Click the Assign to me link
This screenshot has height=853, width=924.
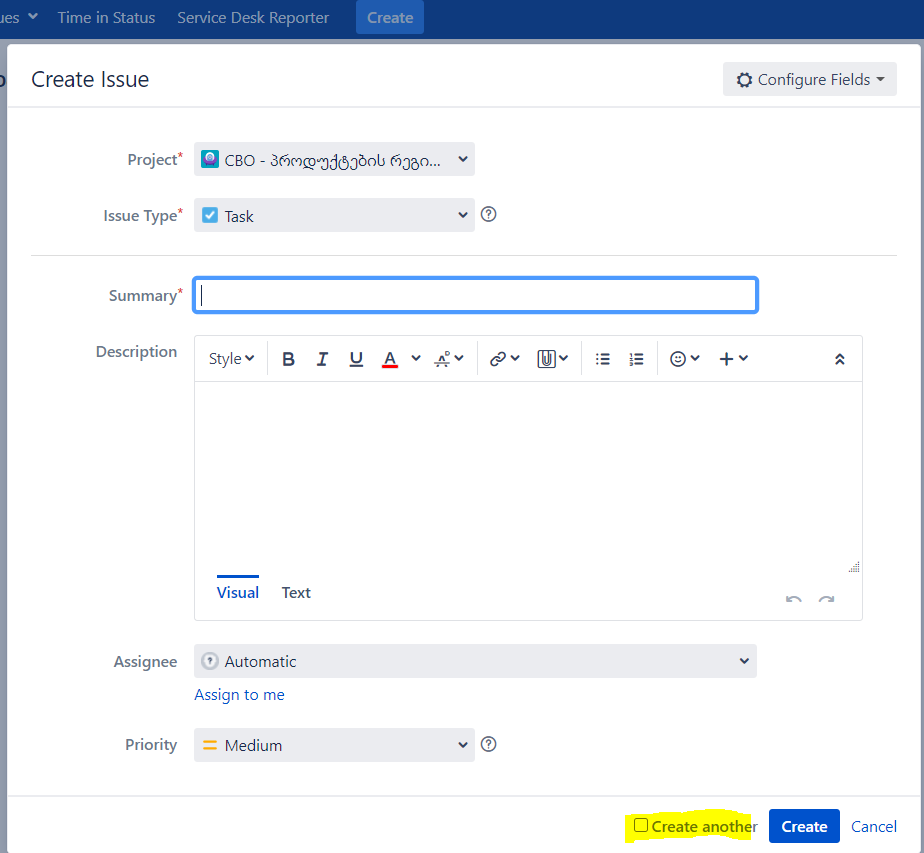point(239,695)
